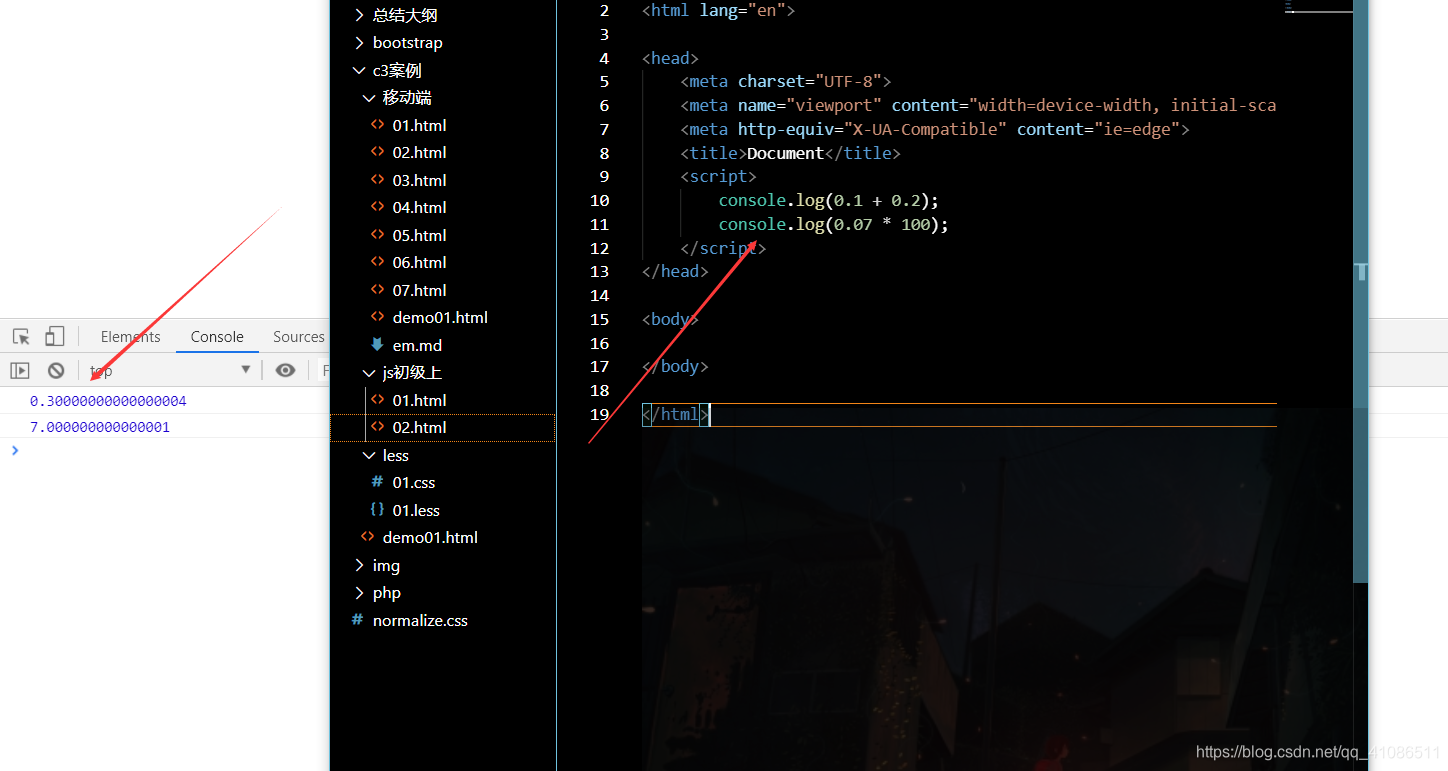Open the JavaScript context dropdown showing top
Image resolution: width=1448 pixels, height=771 pixels.
(170, 370)
